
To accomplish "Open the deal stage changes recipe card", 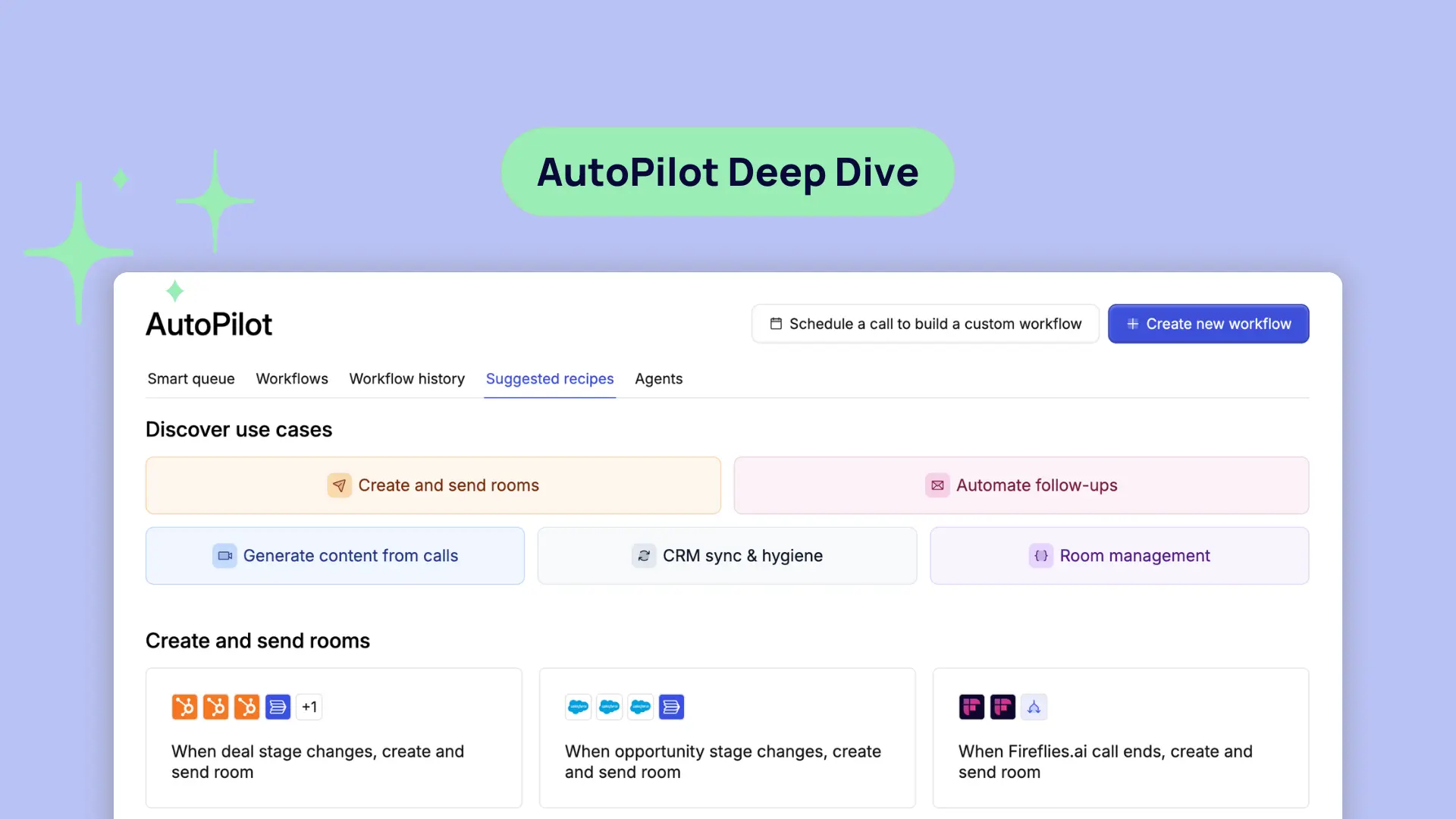I will [334, 761].
